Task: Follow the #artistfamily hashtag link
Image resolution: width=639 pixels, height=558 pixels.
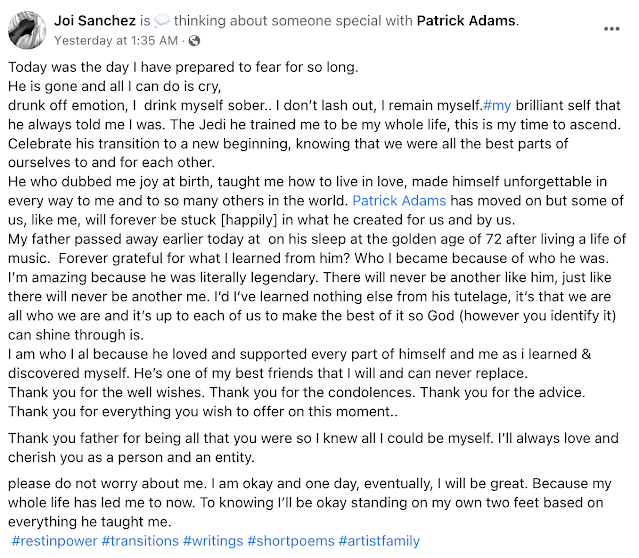Action: pos(379,541)
